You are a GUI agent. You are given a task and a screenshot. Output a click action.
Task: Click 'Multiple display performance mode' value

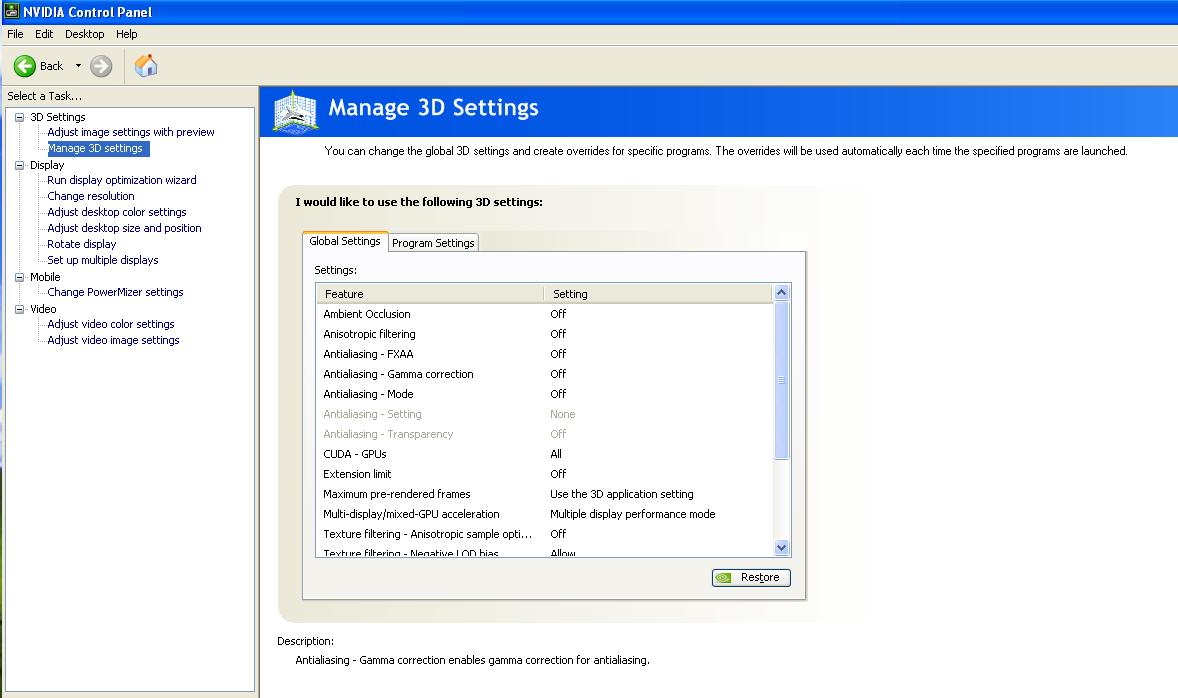pos(633,515)
